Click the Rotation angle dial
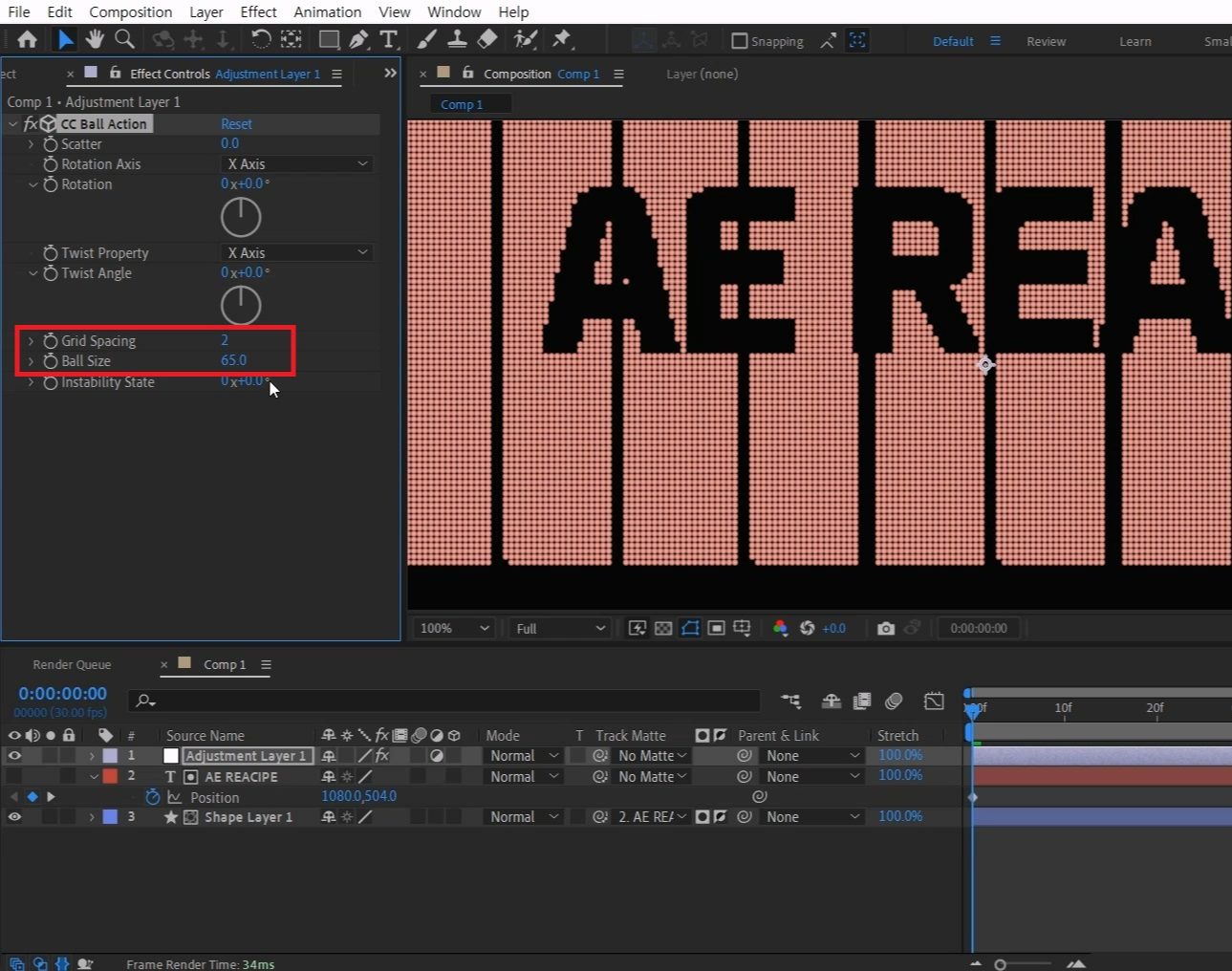 (241, 217)
